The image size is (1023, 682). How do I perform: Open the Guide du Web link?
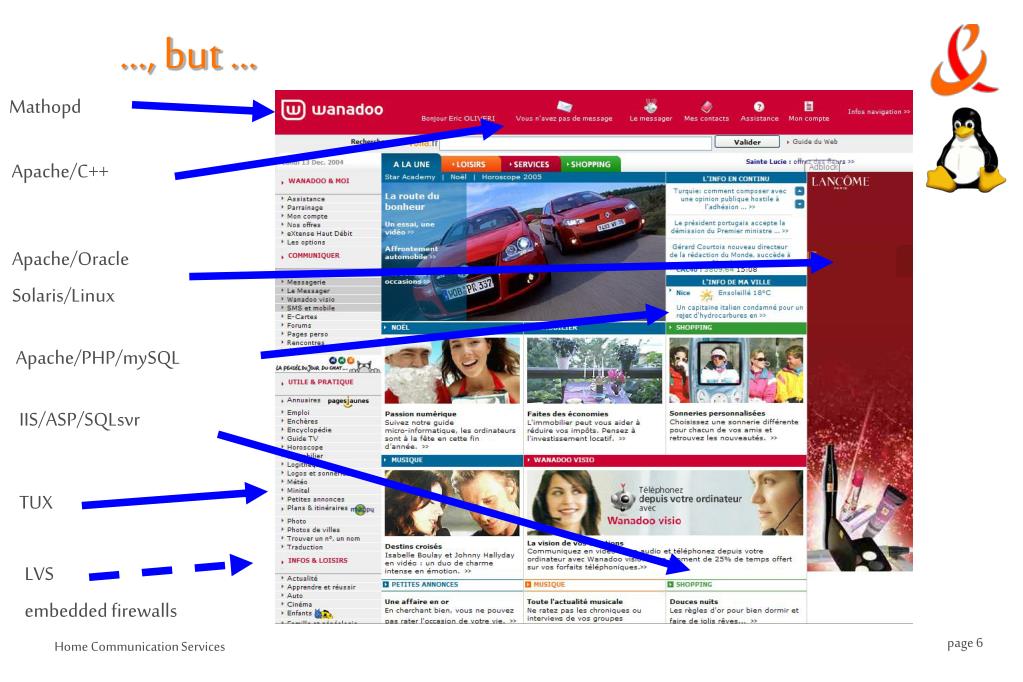(815, 142)
